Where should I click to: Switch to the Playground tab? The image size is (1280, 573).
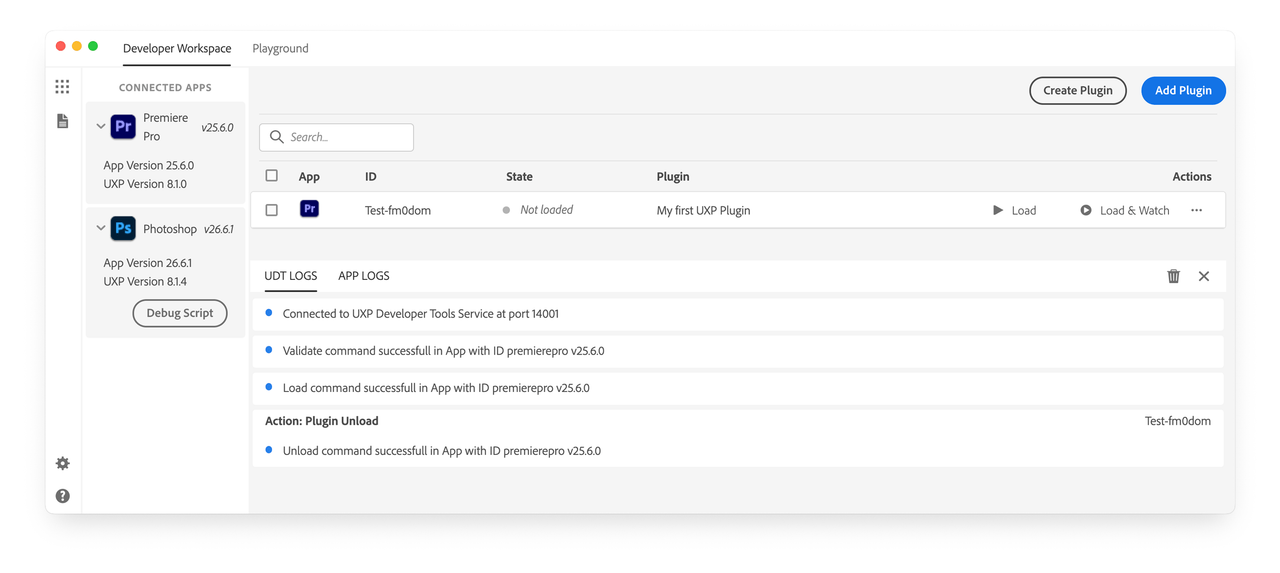coord(280,48)
